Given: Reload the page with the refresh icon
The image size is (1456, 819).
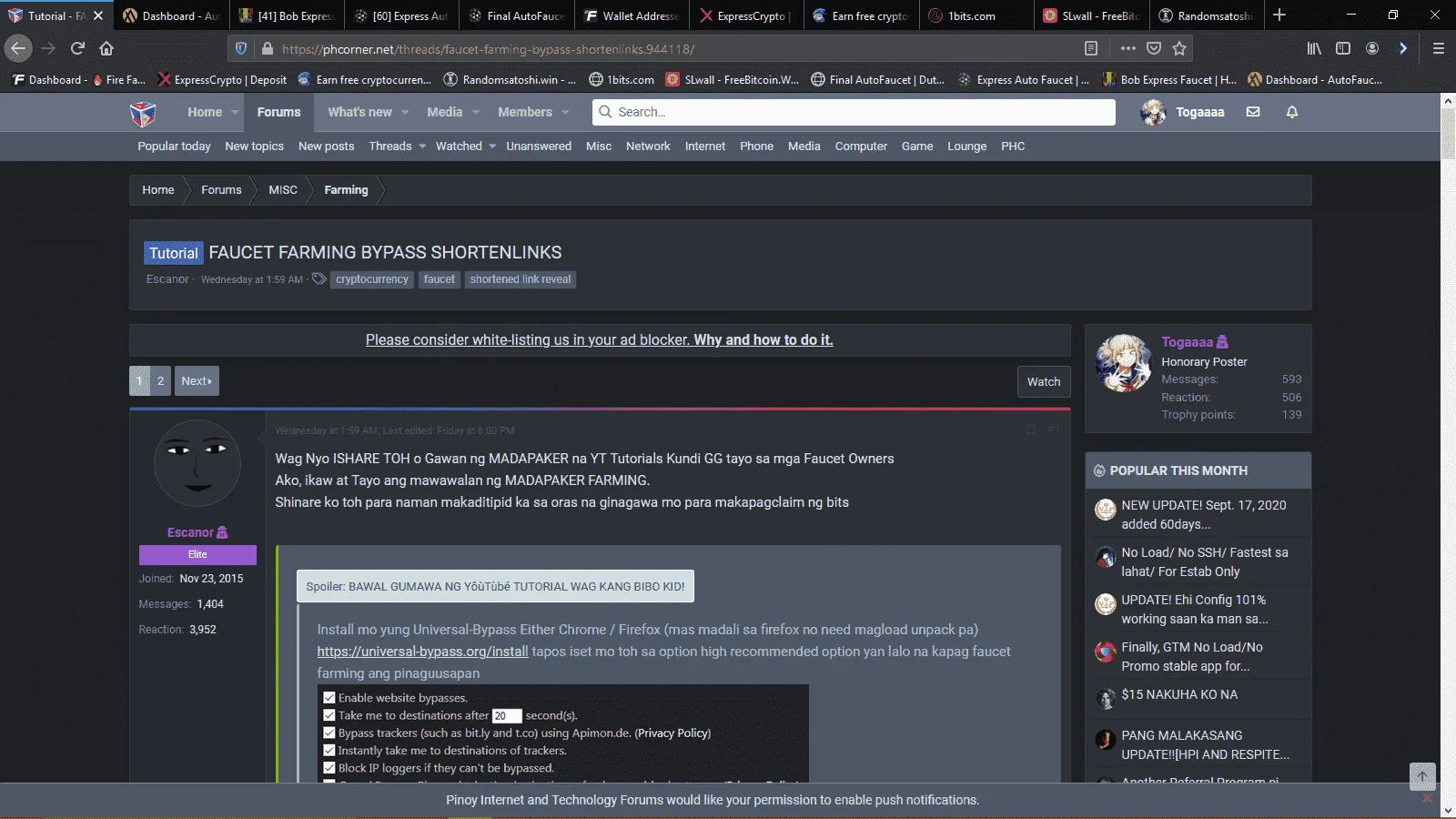Looking at the screenshot, I should tap(77, 48).
